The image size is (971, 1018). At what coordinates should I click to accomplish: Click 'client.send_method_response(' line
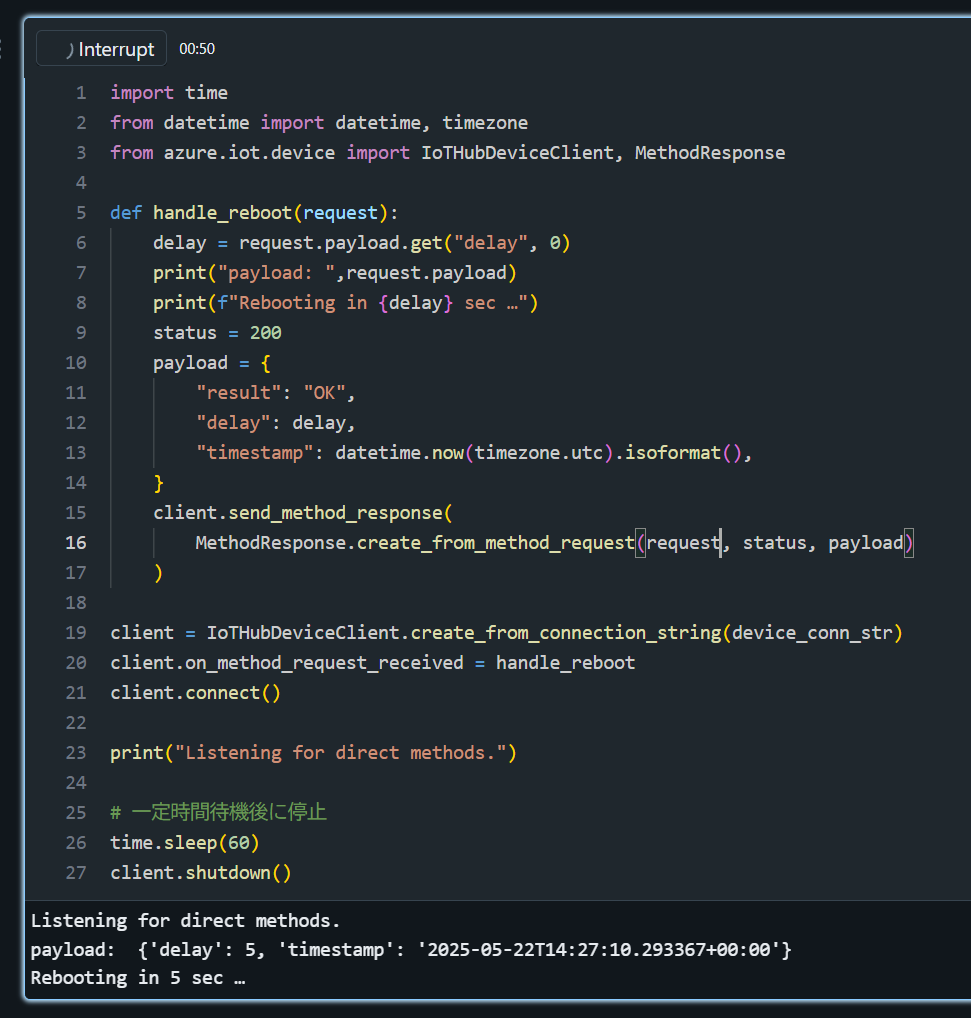pyautogui.click(x=302, y=513)
